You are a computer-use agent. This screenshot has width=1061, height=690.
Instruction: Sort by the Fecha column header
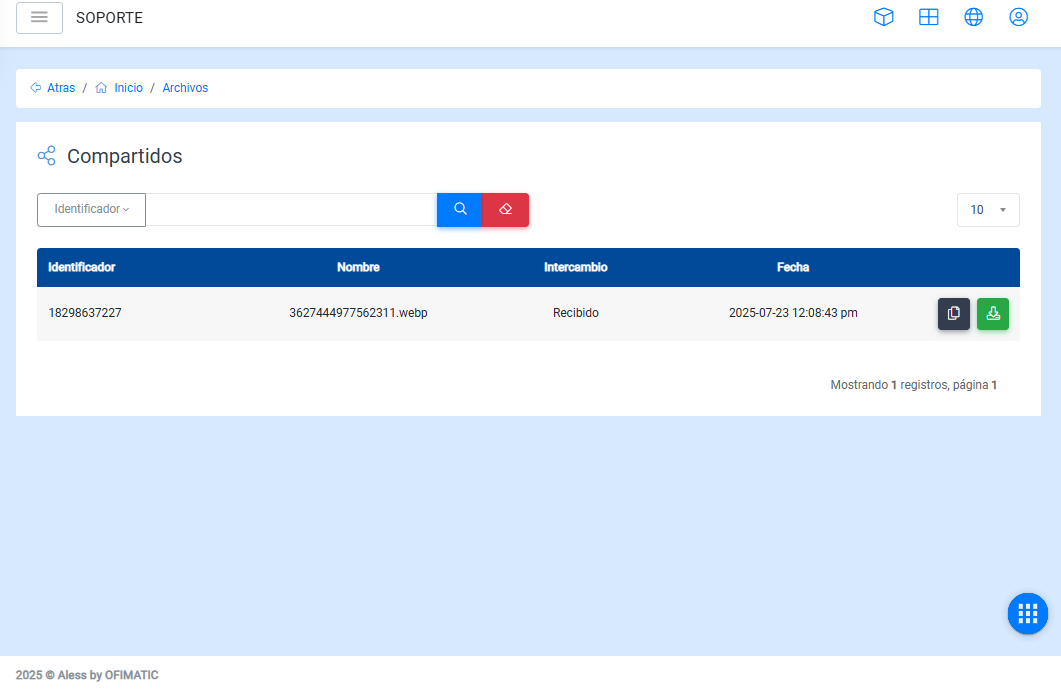coord(792,268)
